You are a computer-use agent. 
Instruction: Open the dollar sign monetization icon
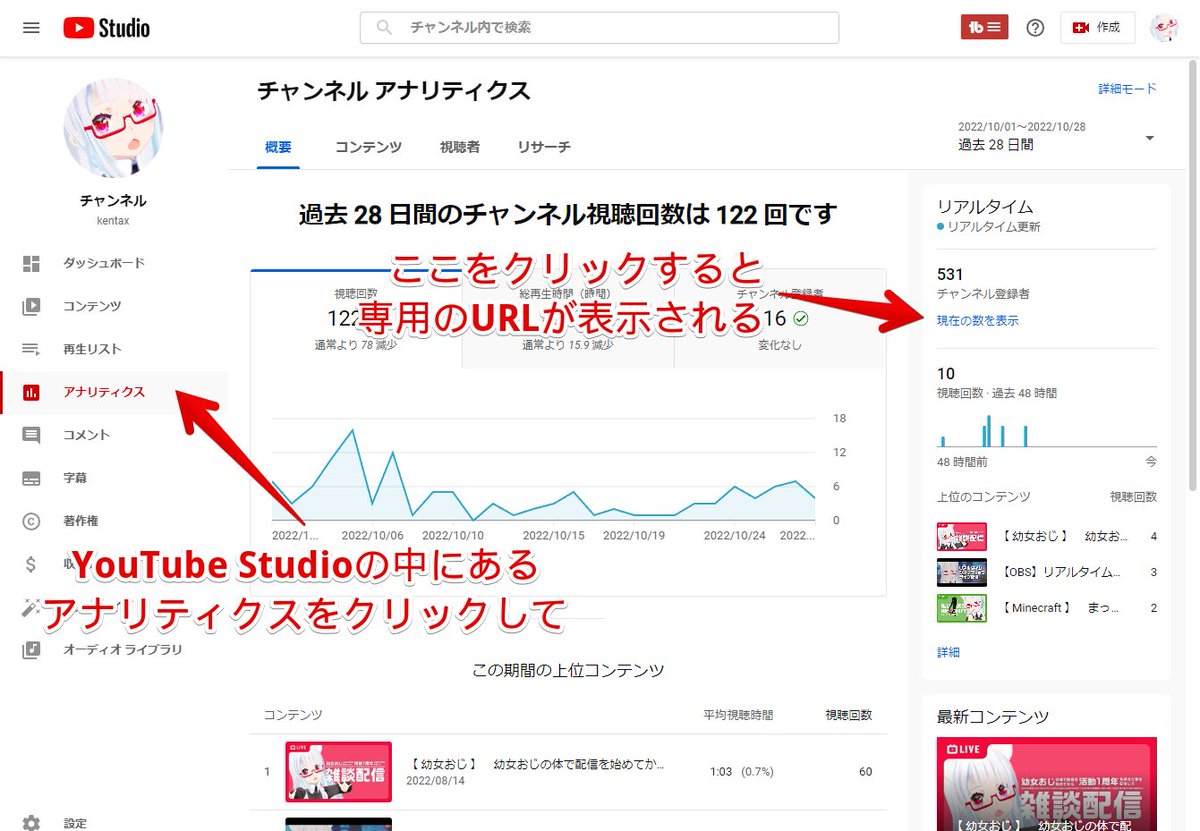pyautogui.click(x=31, y=564)
